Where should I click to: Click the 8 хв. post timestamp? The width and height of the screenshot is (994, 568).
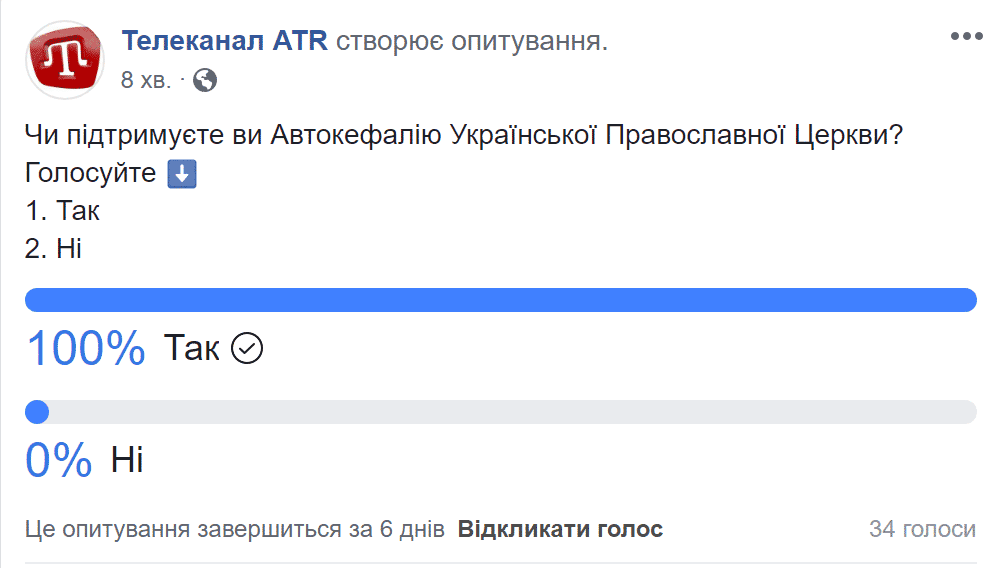pos(145,80)
